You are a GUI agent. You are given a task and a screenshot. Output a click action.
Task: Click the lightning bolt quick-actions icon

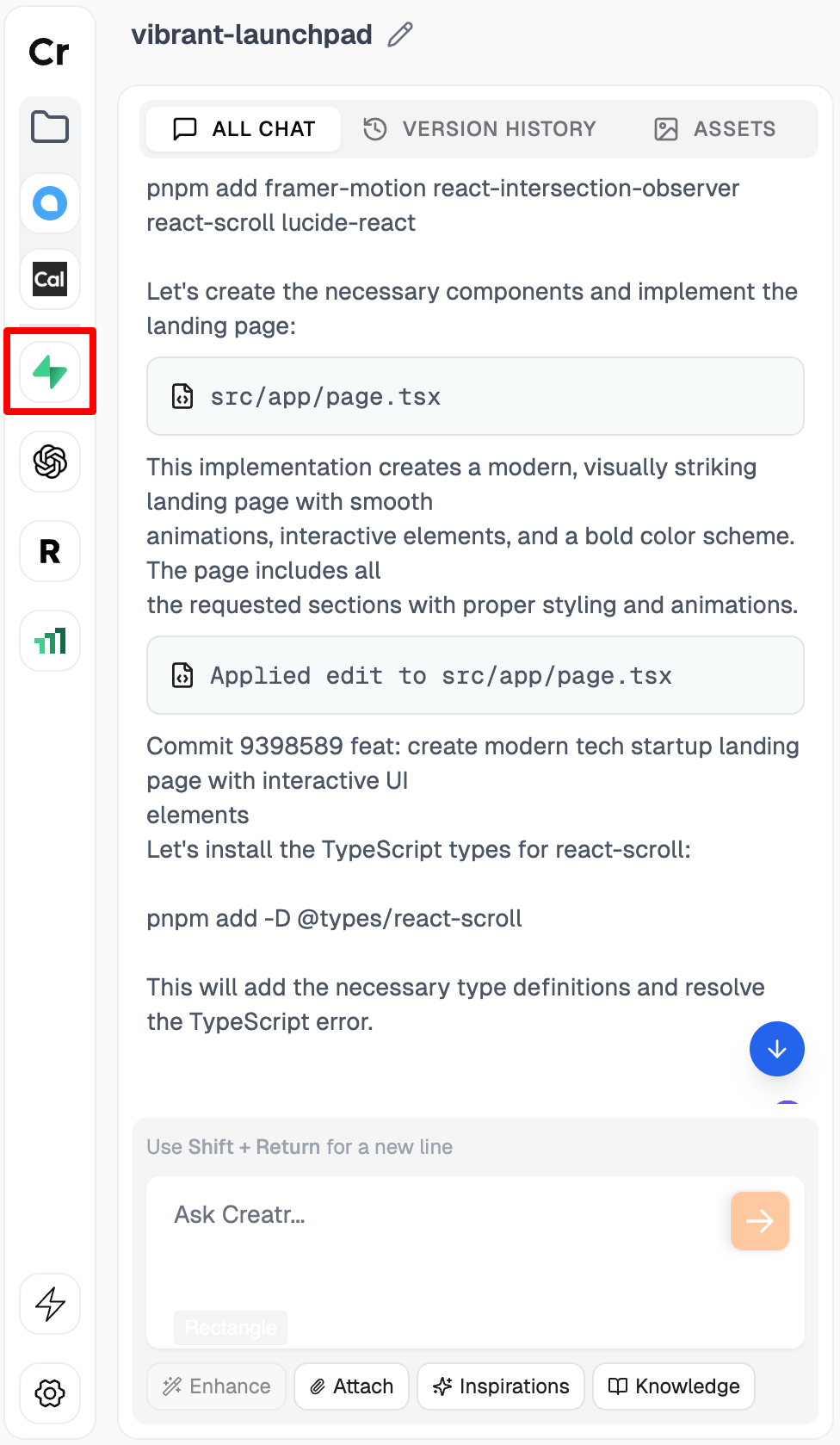tap(49, 1305)
